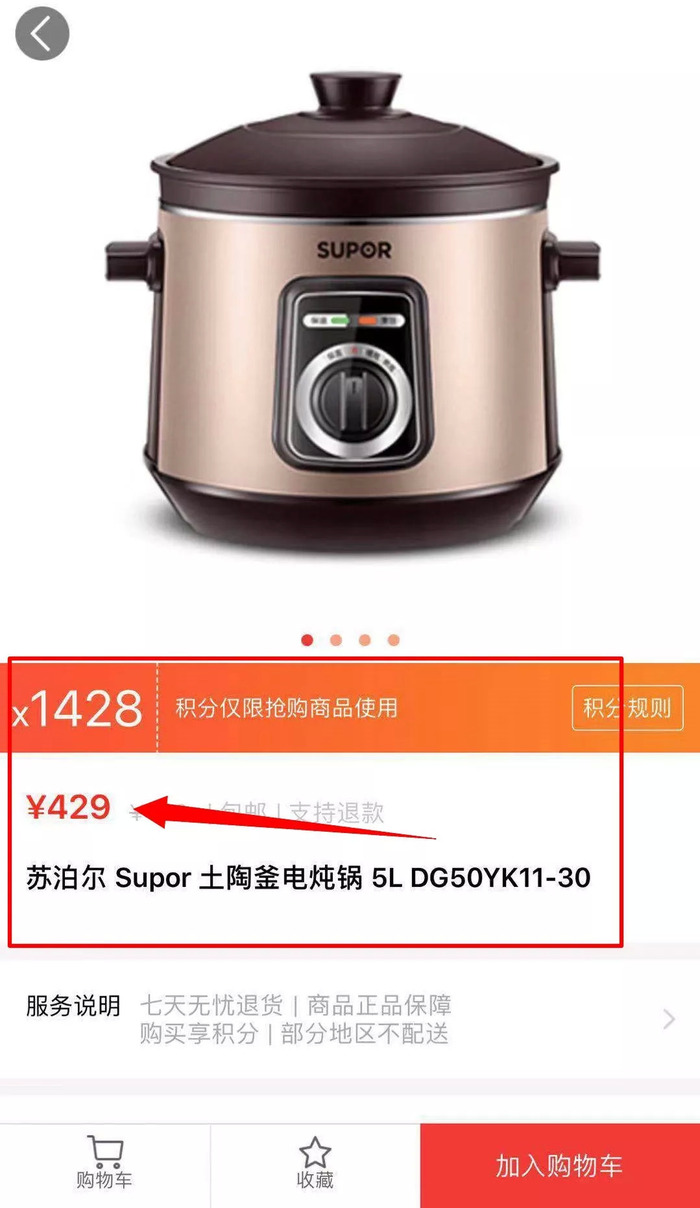
Task: Click the 加入购物车 button
Action: (x=559, y=1166)
